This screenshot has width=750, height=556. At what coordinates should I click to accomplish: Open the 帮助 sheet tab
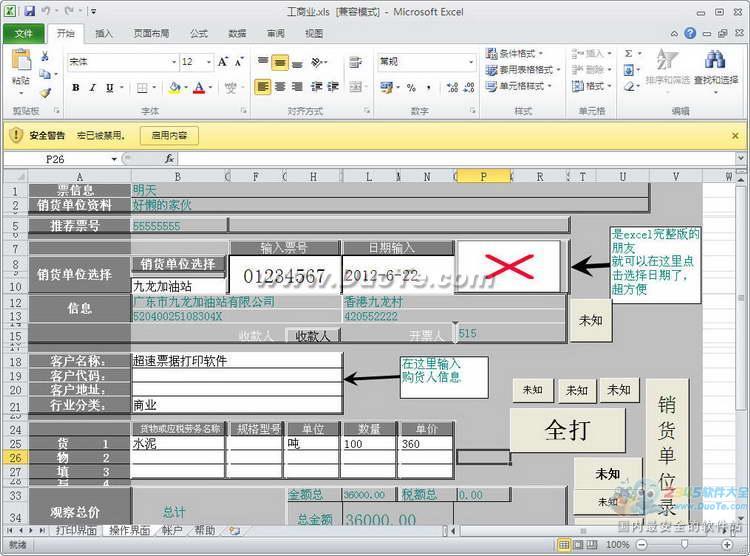(205, 530)
